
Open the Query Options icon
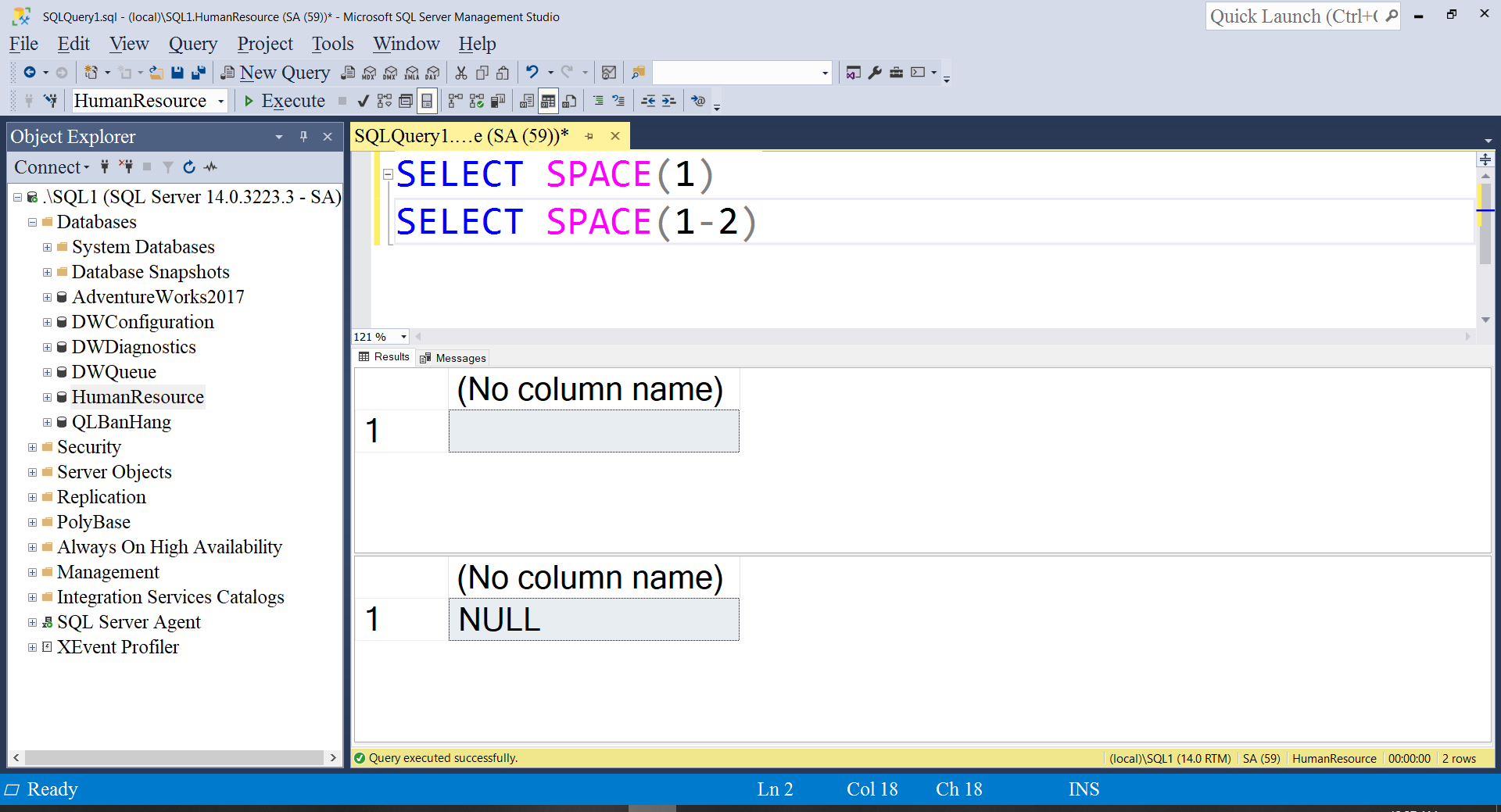(405, 101)
